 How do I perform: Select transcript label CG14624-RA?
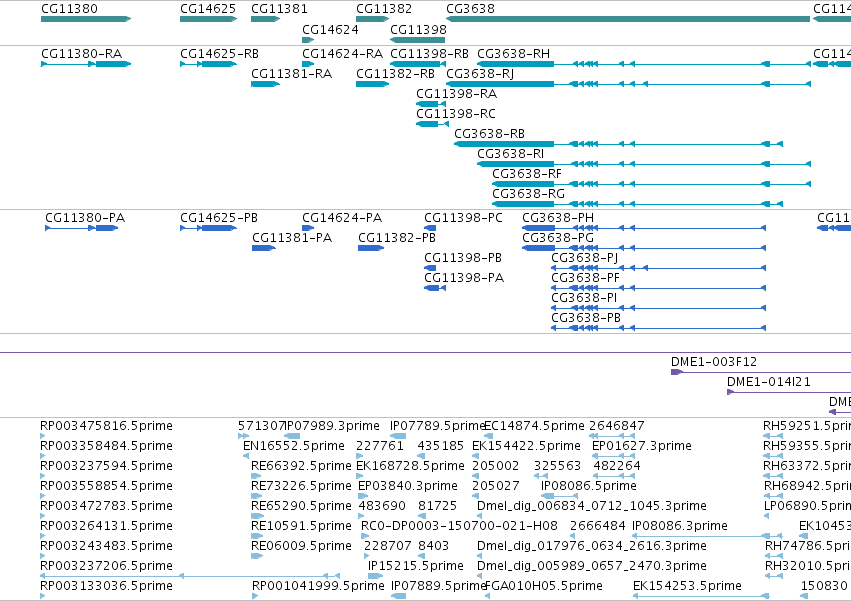tap(342, 54)
